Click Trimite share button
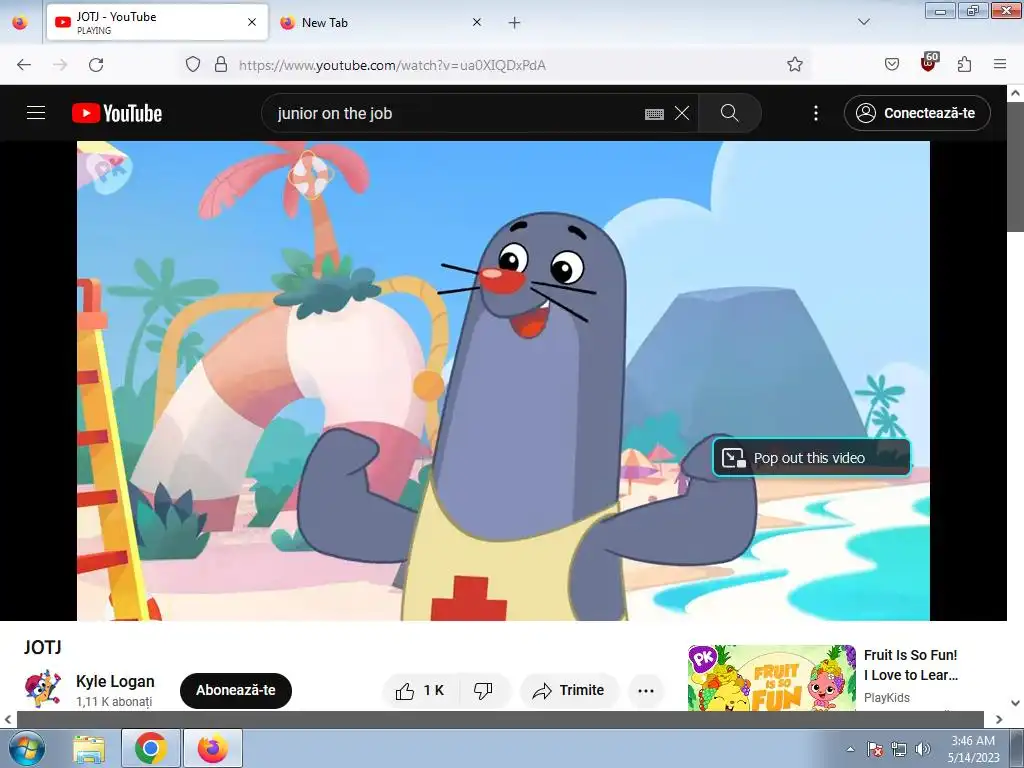 (569, 690)
